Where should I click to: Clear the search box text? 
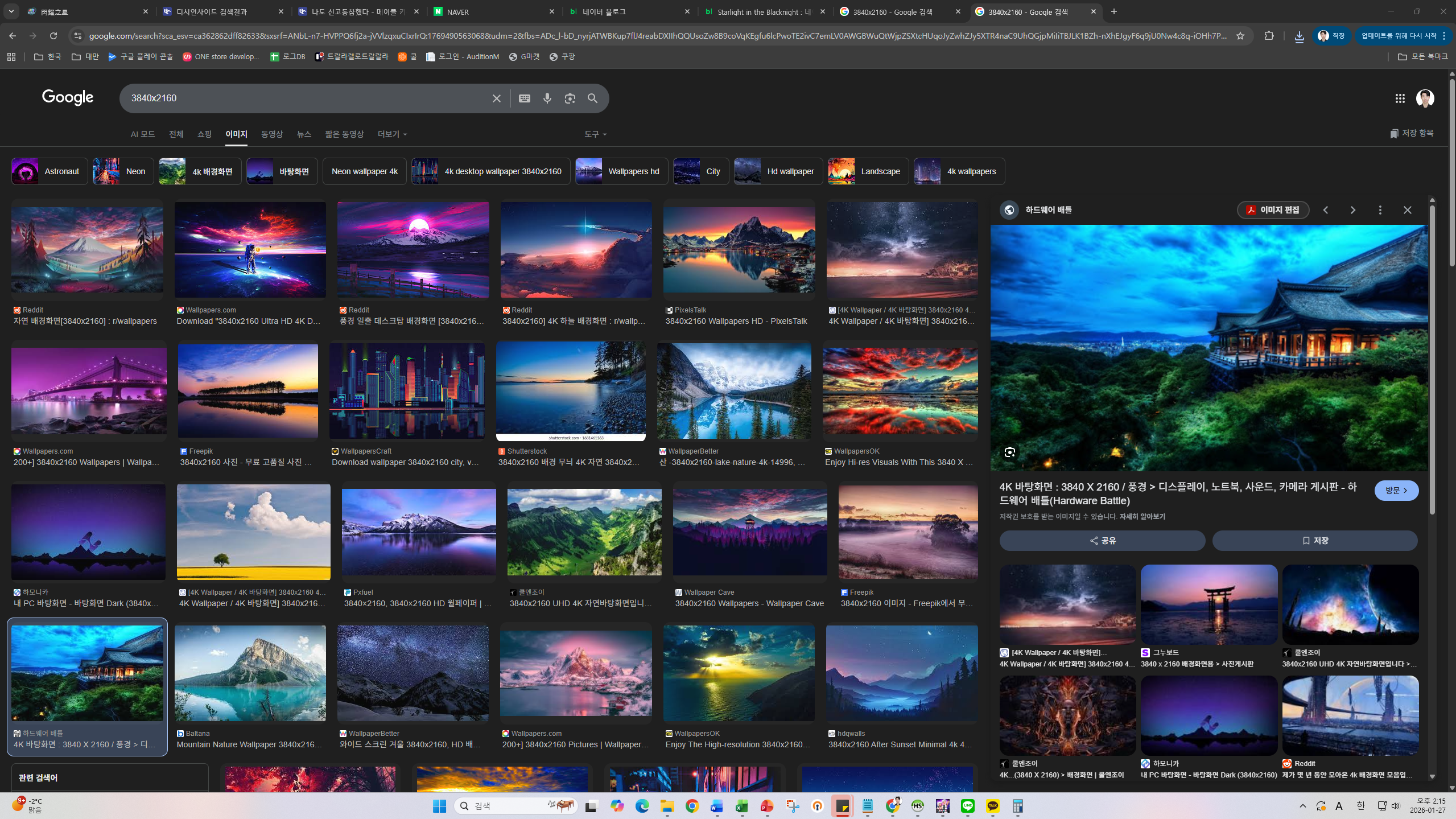[496, 98]
